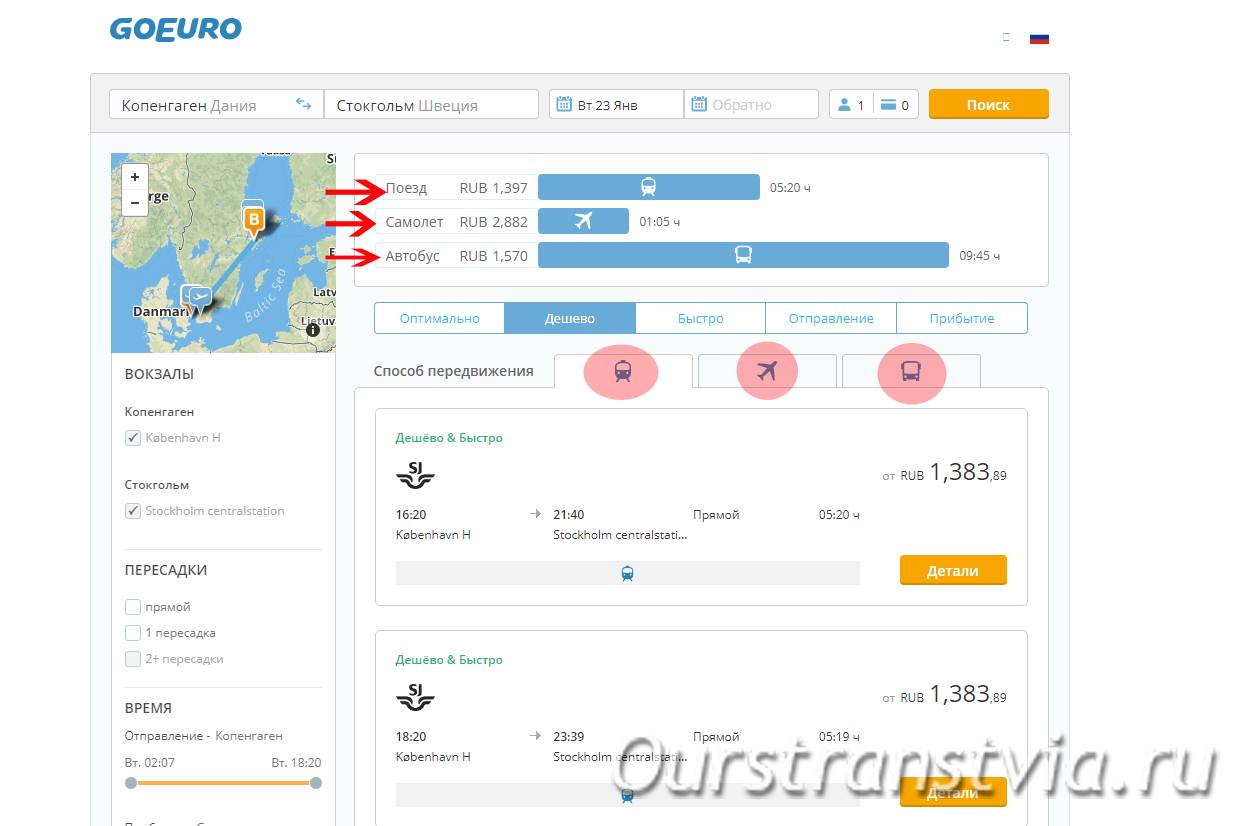Viewport: 1239px width, 826px height.
Task: Click Обратно return date field
Action: (751, 104)
